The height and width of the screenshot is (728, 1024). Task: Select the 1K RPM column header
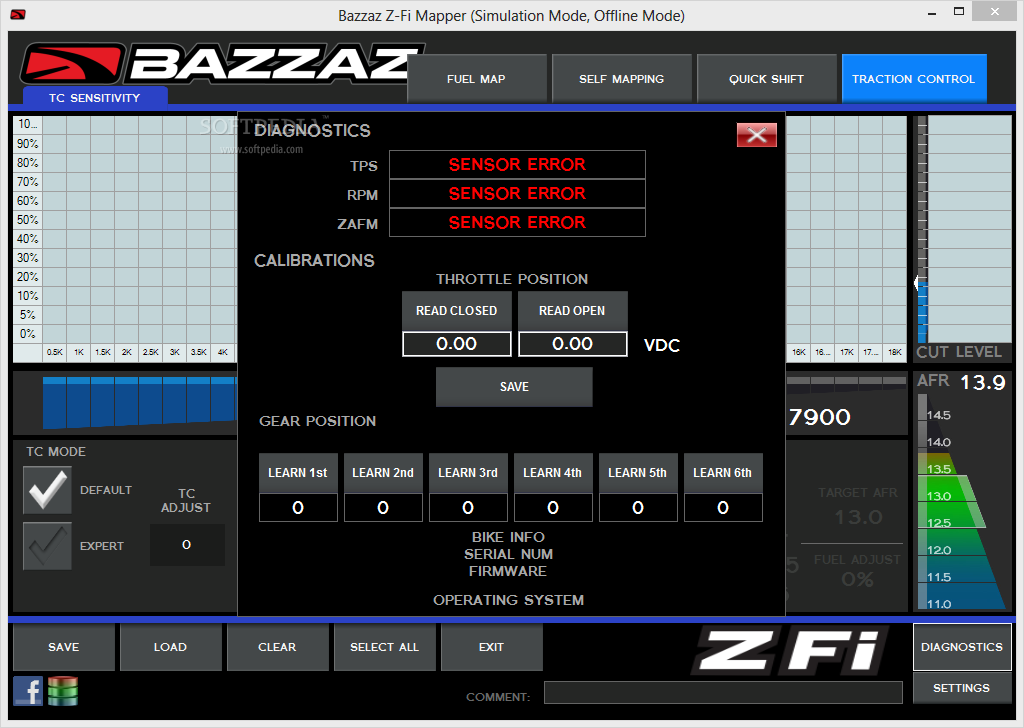pos(79,352)
